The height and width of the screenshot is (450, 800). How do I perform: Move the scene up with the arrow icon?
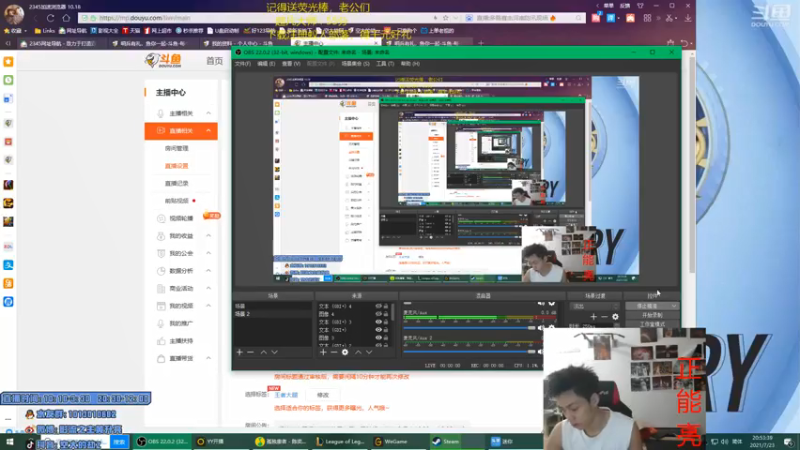tap(264, 352)
